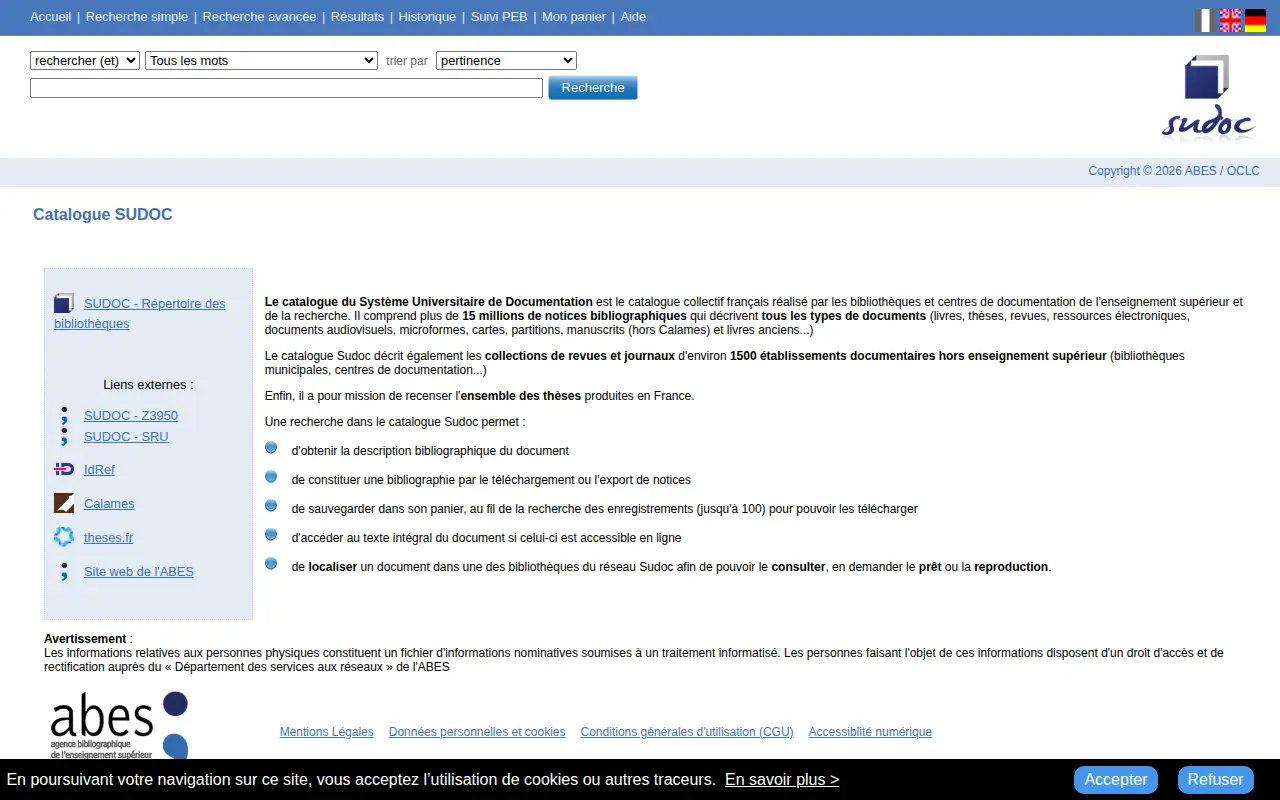Open the SUDOC - SRU link
The image size is (1280, 800).
pos(126,436)
